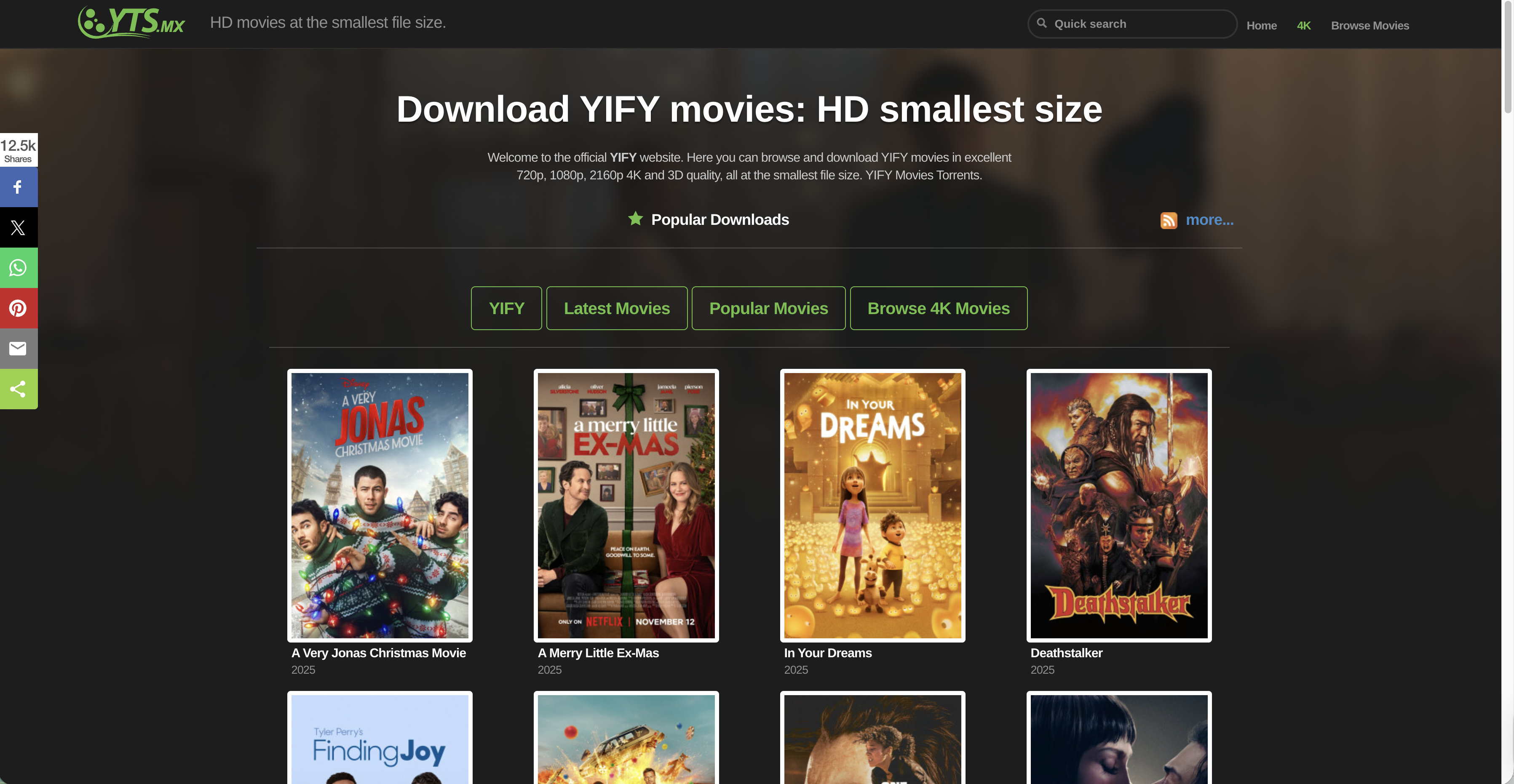Viewport: 1514px width, 784px height.
Task: Open the green general share icon
Action: 18,389
